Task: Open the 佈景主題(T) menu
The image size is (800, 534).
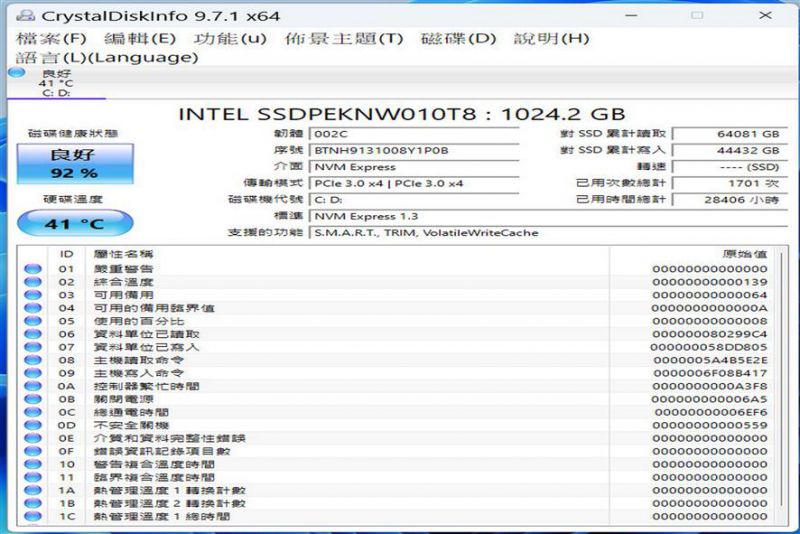Action: [x=344, y=38]
